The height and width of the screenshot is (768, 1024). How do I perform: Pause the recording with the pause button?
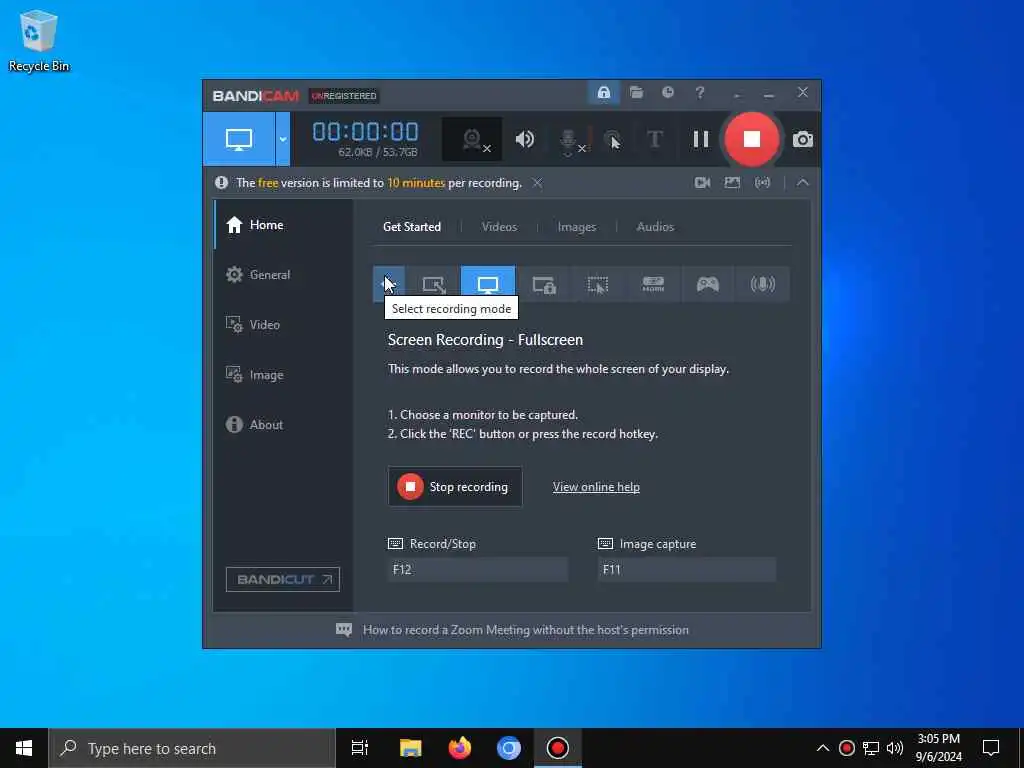[701, 139]
